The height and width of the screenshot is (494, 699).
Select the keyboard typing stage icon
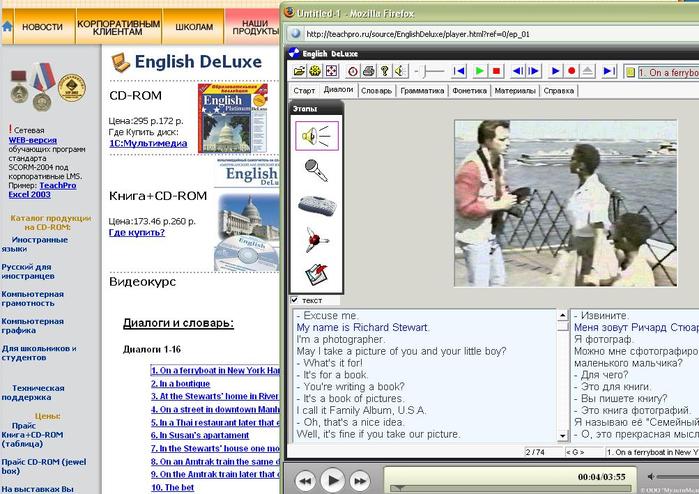click(x=317, y=206)
